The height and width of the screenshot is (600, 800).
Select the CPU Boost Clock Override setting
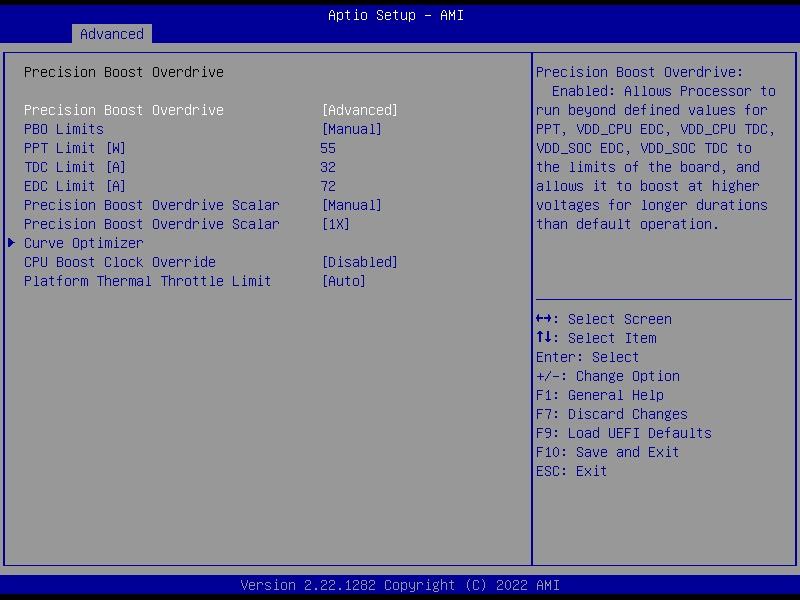120,262
